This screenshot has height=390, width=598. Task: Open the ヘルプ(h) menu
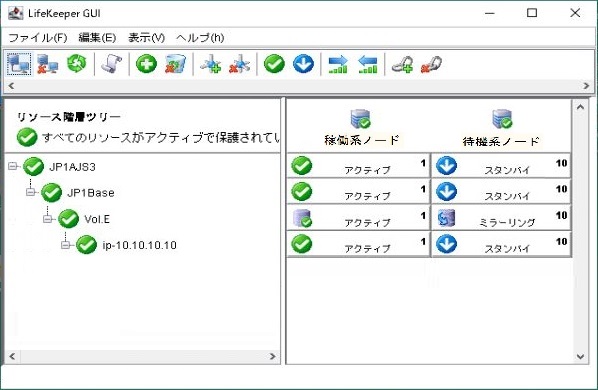tap(200, 37)
